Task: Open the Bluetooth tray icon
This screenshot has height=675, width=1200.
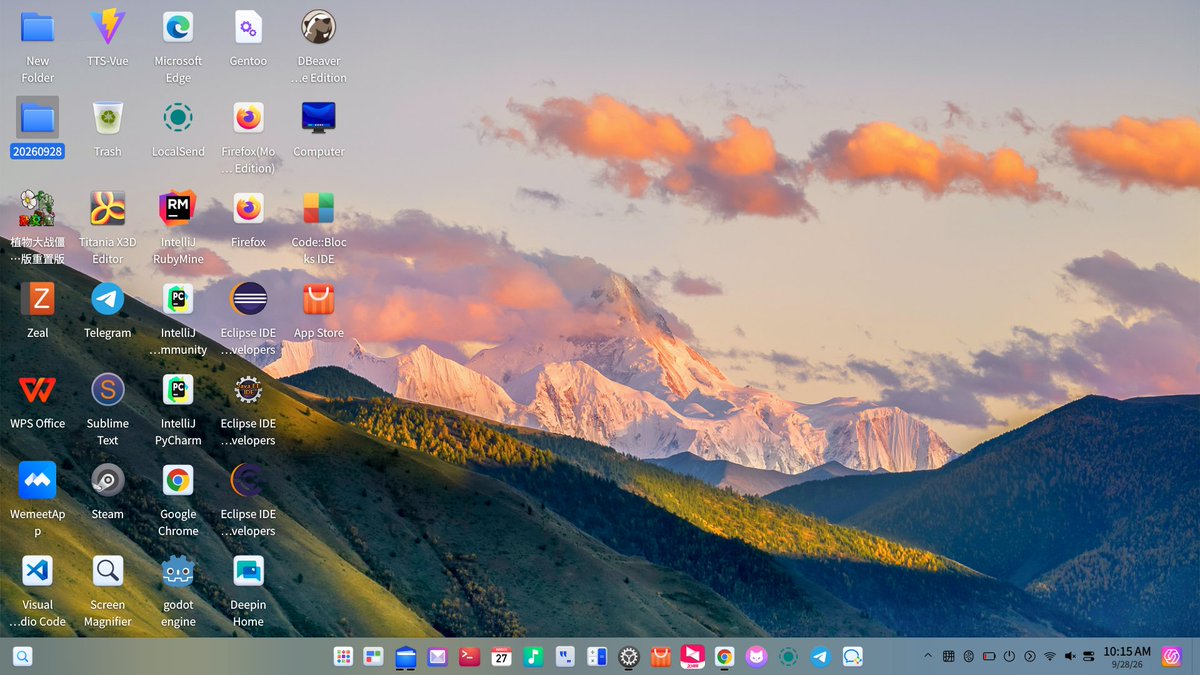Action: [969, 656]
